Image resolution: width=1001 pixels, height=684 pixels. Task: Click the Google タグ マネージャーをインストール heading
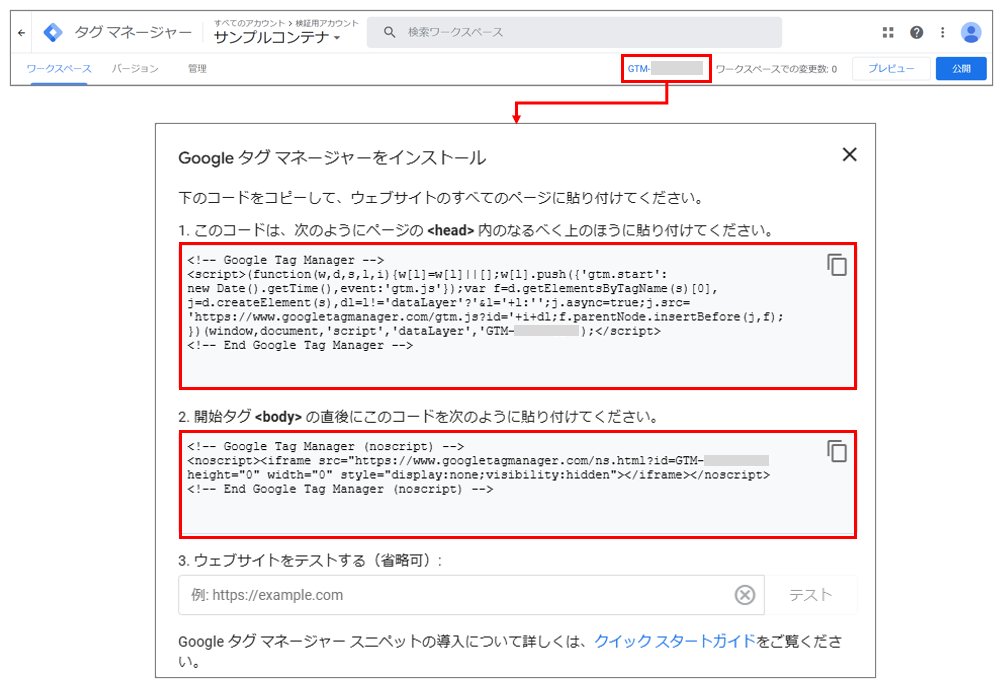click(332, 158)
